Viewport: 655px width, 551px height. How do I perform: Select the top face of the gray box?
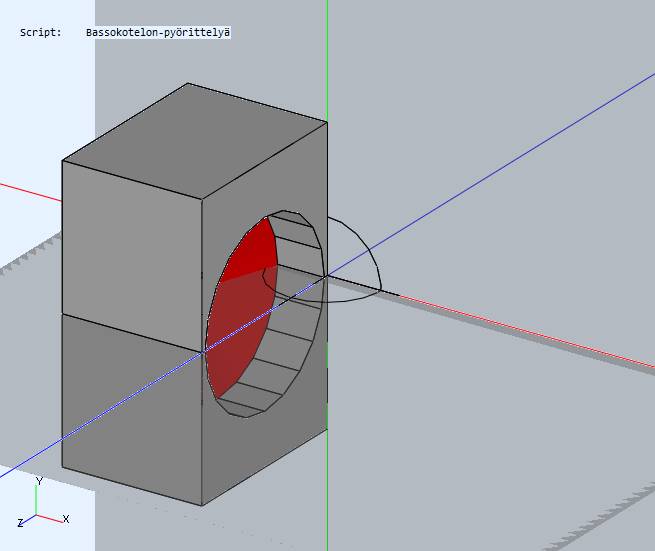click(x=195, y=140)
